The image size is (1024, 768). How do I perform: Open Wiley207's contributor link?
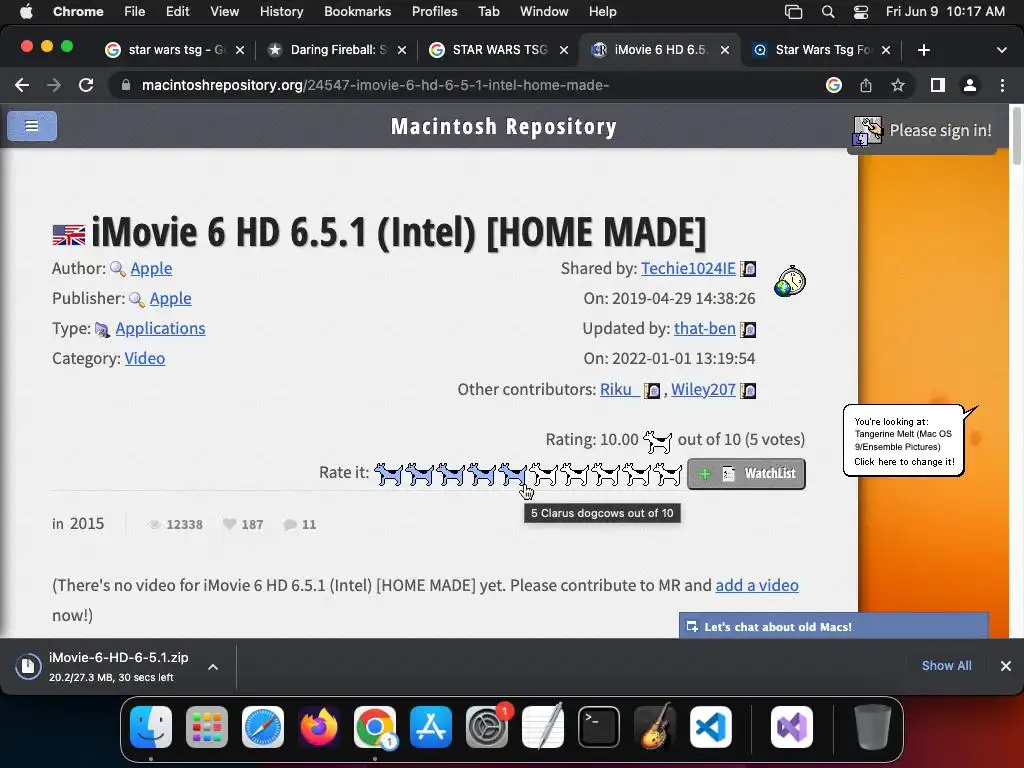click(x=703, y=389)
